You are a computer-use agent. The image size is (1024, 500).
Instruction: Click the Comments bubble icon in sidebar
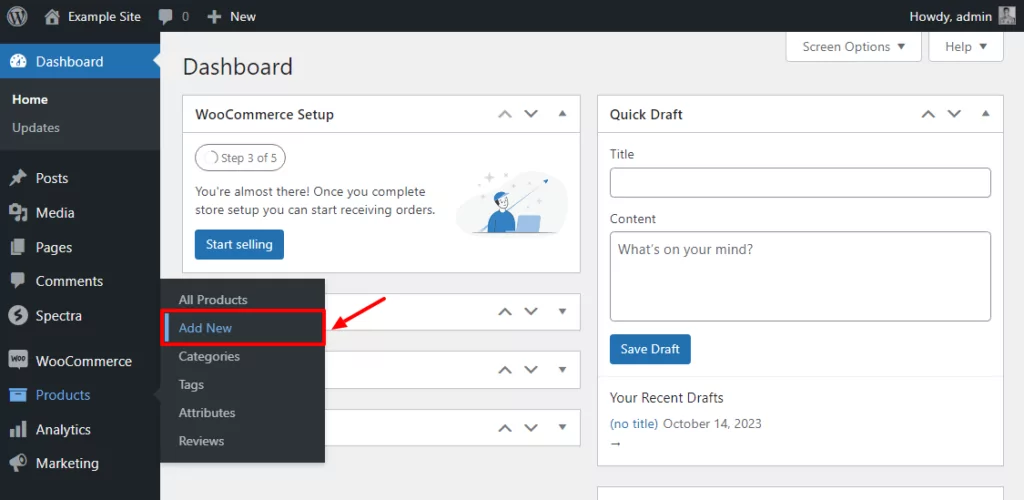pyautogui.click(x=18, y=281)
